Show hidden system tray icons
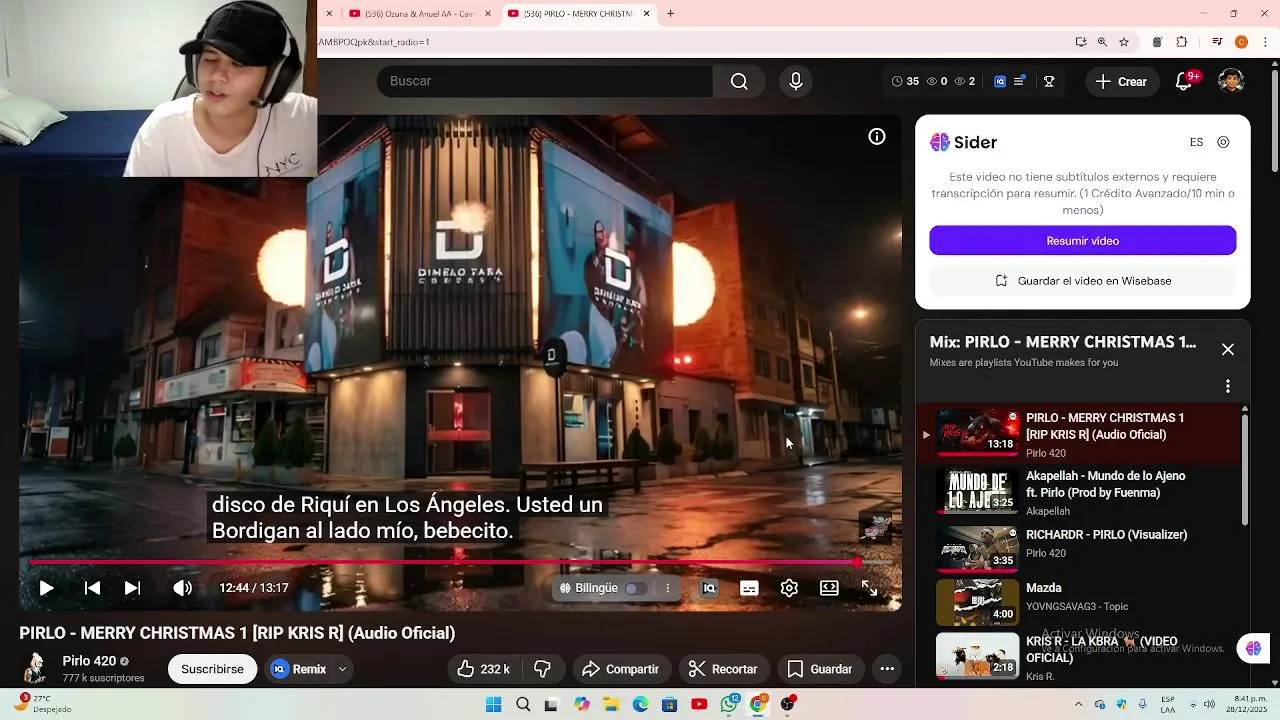The height and width of the screenshot is (720, 1280). click(x=1078, y=705)
